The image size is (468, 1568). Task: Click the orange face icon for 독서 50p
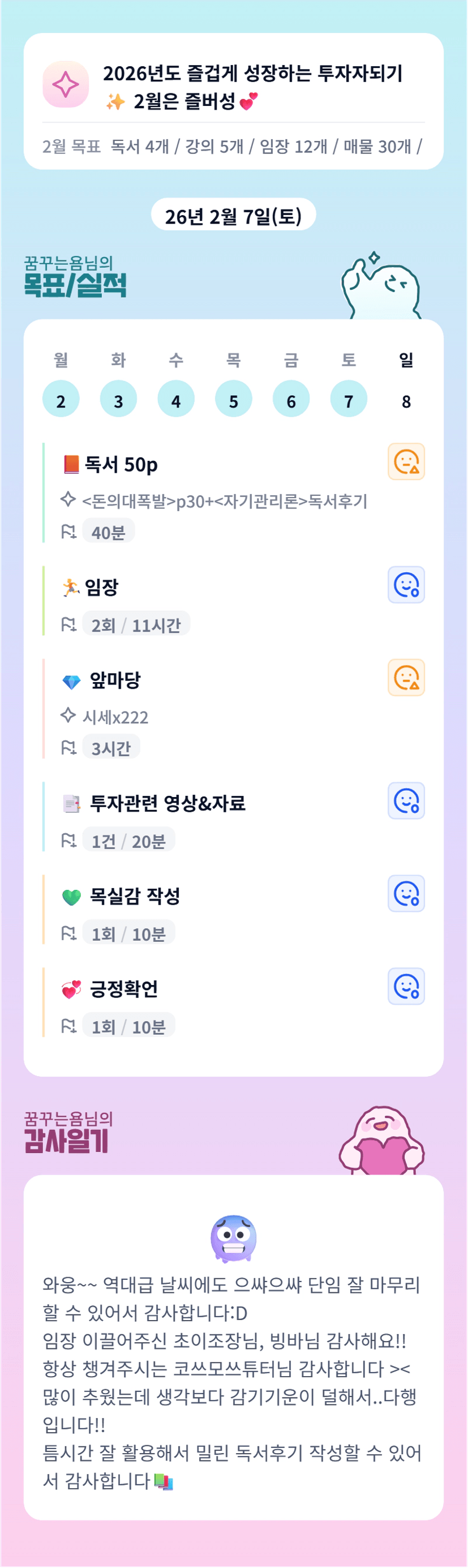pos(406,461)
